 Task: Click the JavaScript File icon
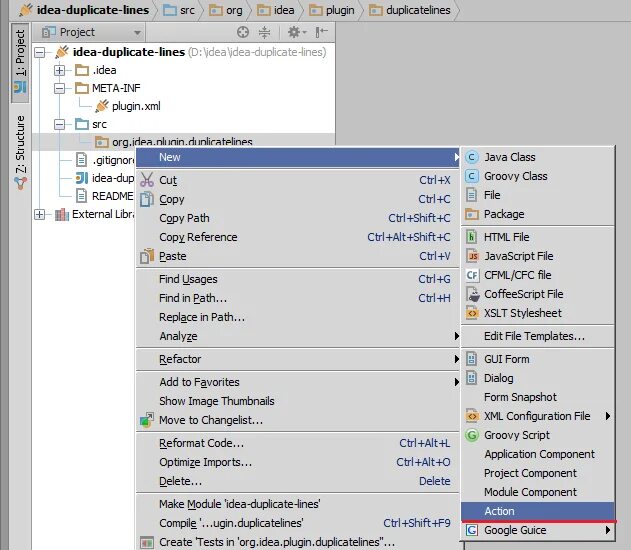(x=473, y=256)
